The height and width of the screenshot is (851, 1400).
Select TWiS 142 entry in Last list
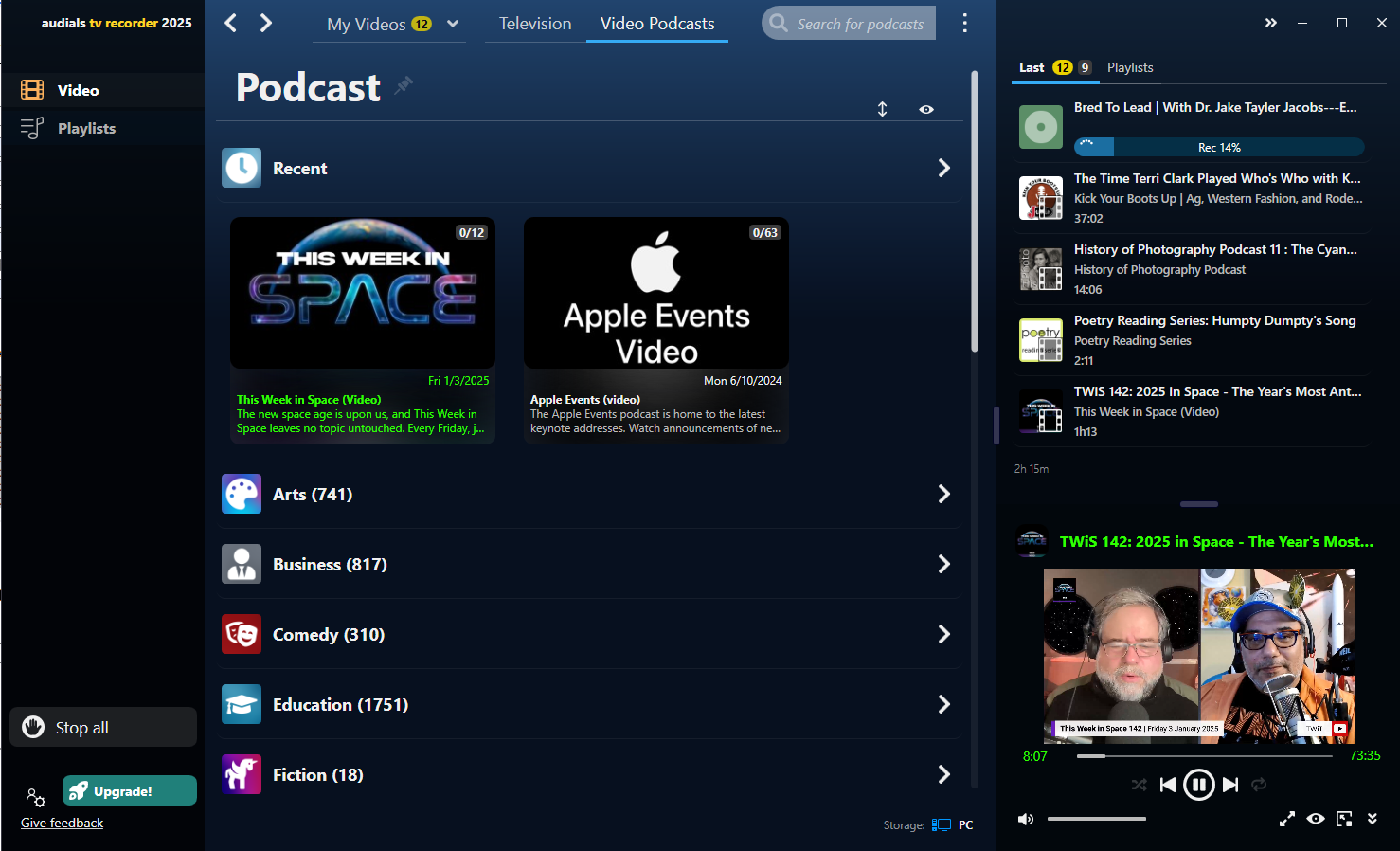[x=1192, y=411]
